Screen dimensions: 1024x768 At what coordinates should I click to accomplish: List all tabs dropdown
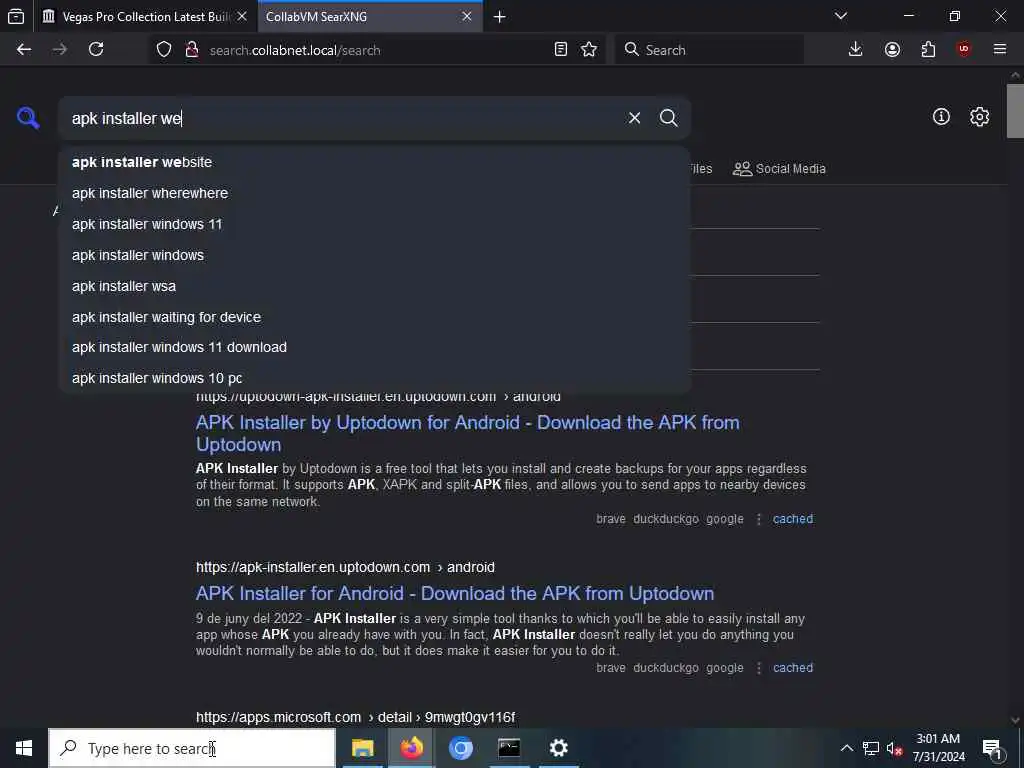[x=841, y=16]
